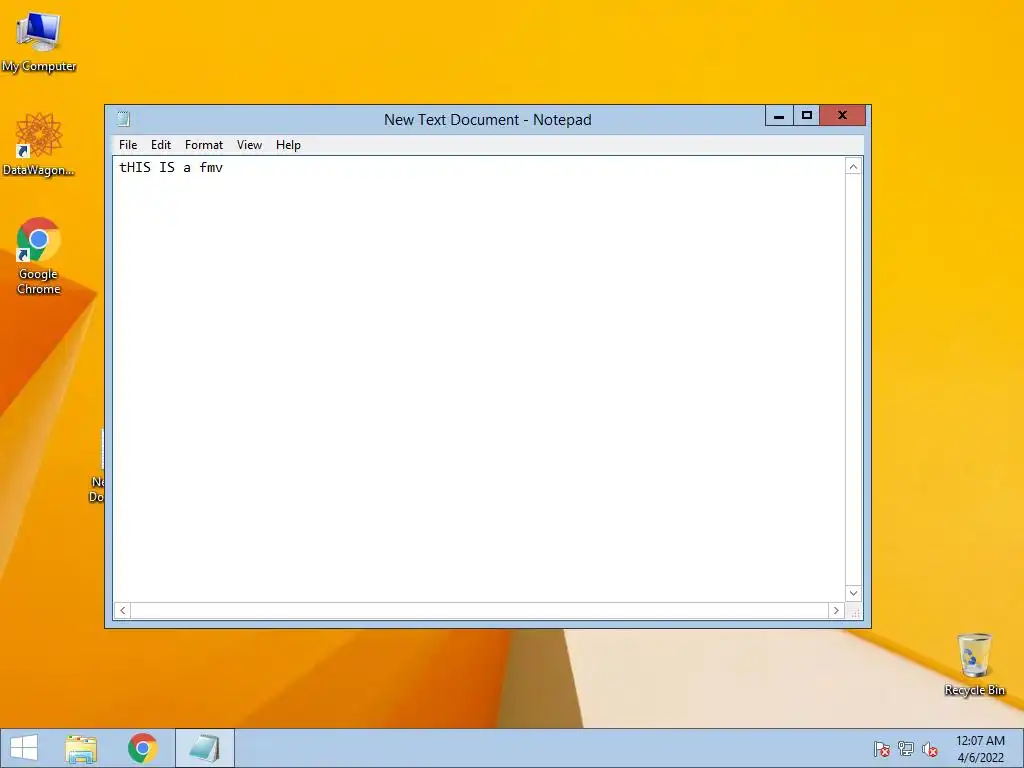Click the Notepad title bar icon
The width and height of the screenshot is (1024, 768).
(123, 119)
